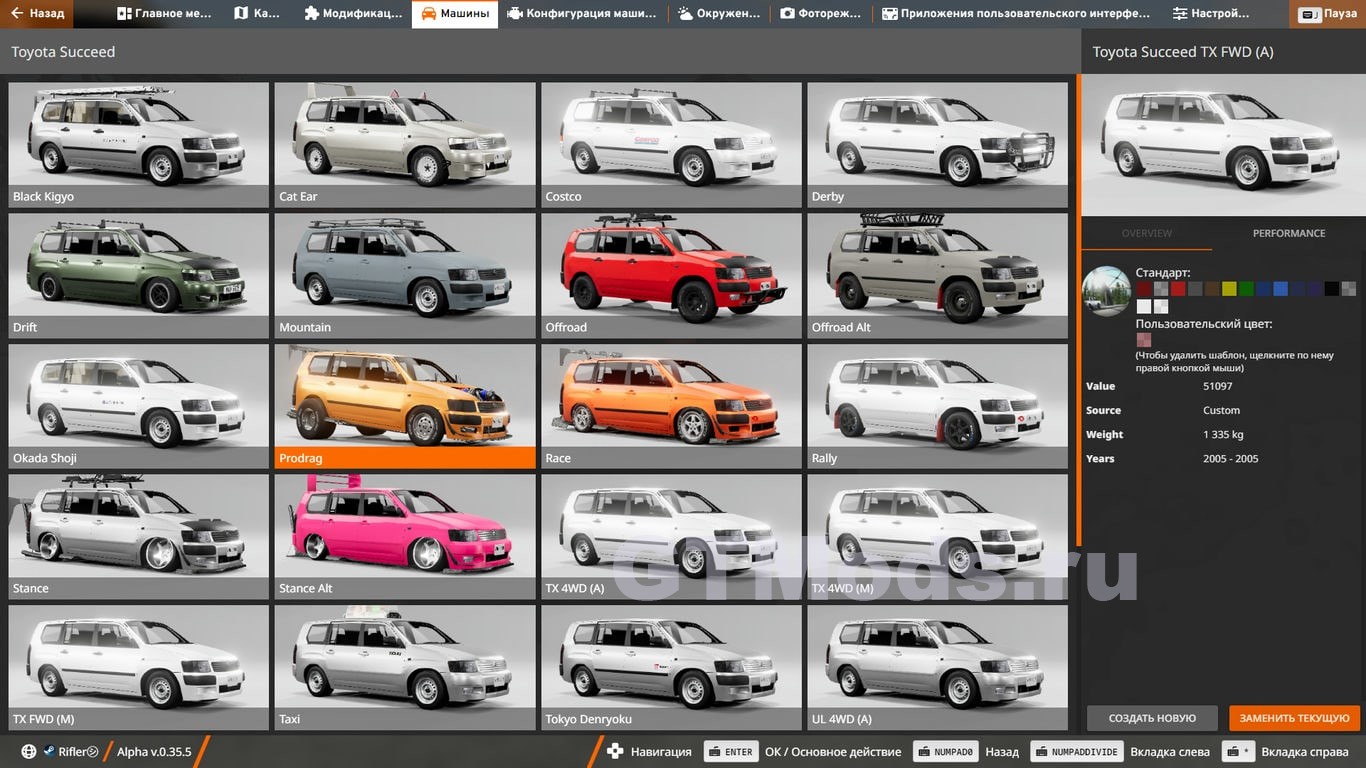Viewport: 1366px width, 768px height.
Task: Click the large TX FWD (A) preview image
Action: [1223, 144]
